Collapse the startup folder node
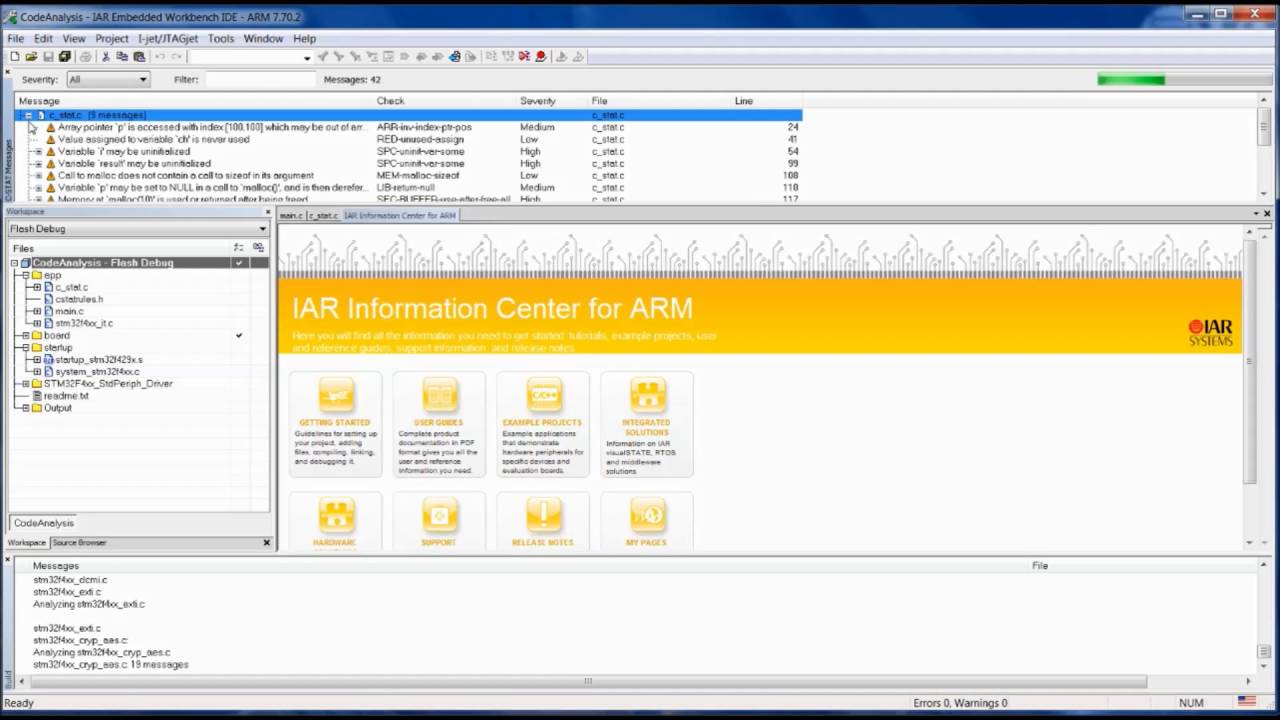 [x=26, y=347]
